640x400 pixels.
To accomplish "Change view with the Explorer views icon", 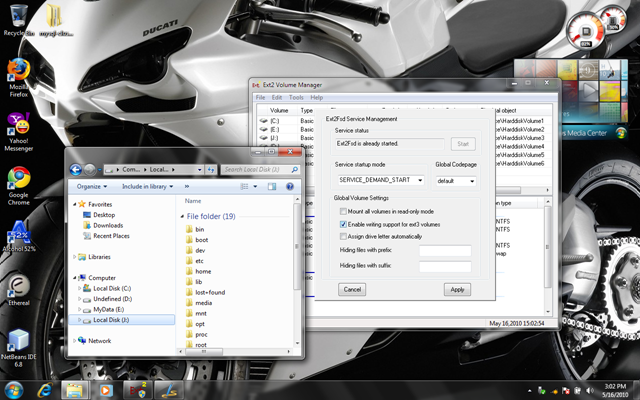I will coord(244,187).
